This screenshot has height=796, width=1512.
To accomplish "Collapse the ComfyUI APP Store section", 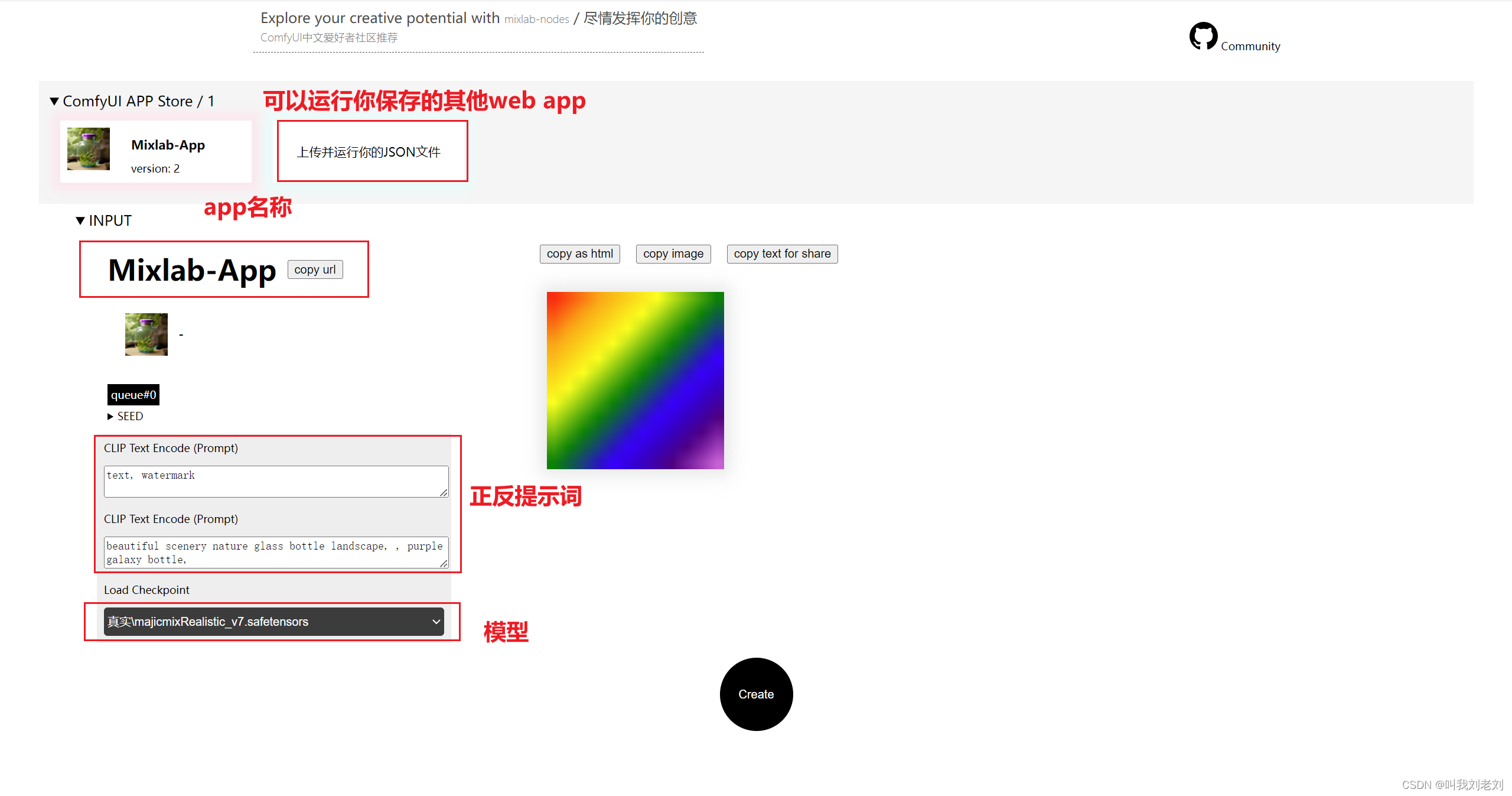I will pyautogui.click(x=54, y=101).
